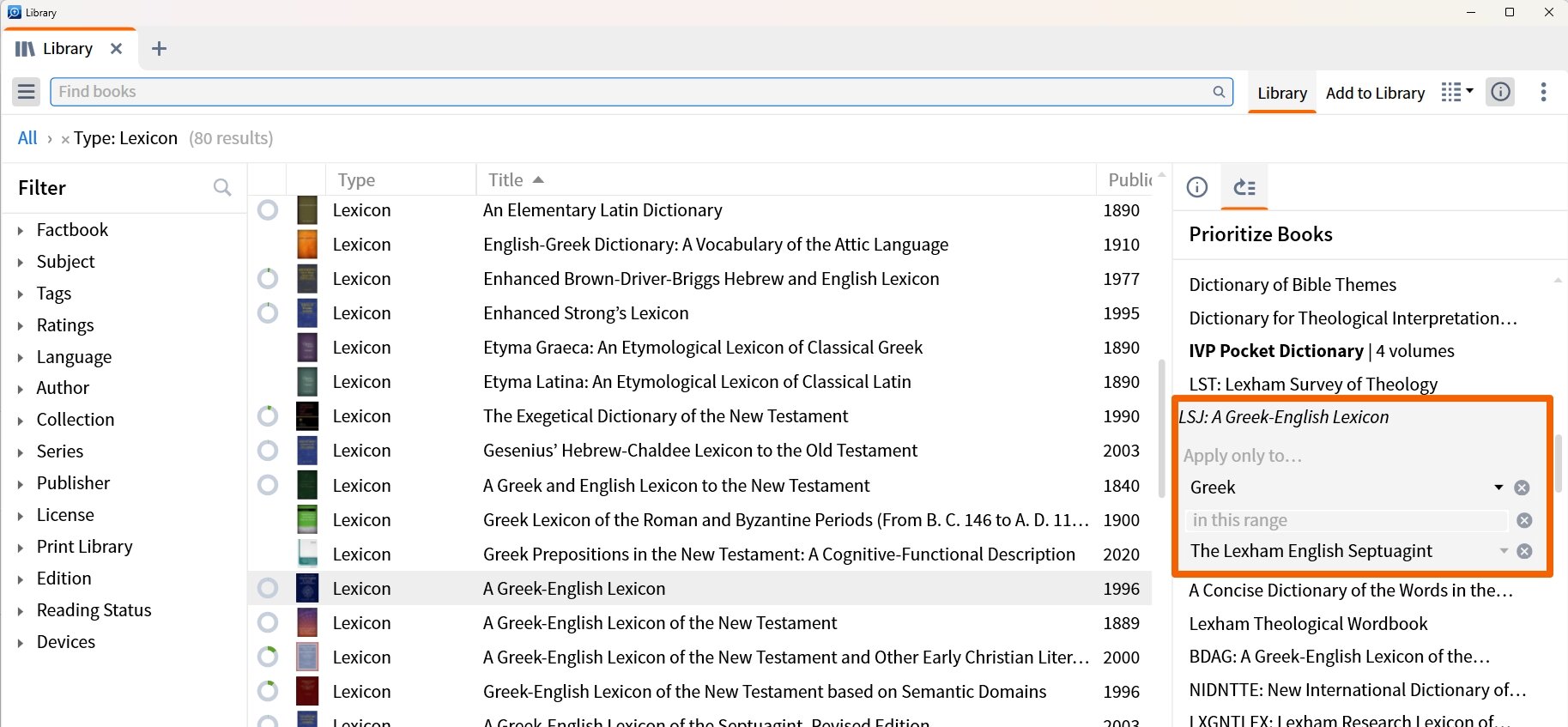Toggle the information panel icon in toolbar
1568x727 pixels.
pos(1500,92)
